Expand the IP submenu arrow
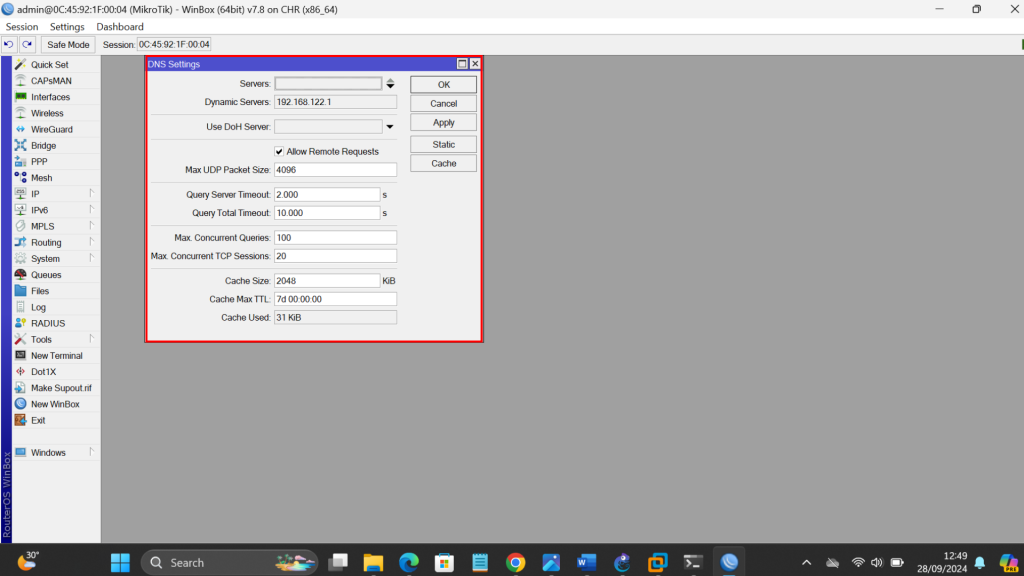Image resolution: width=1024 pixels, height=576 pixels. pos(90,193)
